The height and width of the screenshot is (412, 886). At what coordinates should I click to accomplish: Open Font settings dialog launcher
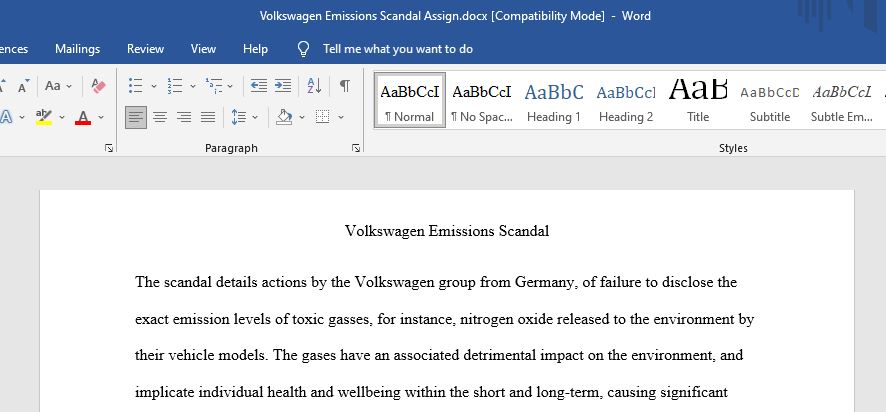pos(109,148)
